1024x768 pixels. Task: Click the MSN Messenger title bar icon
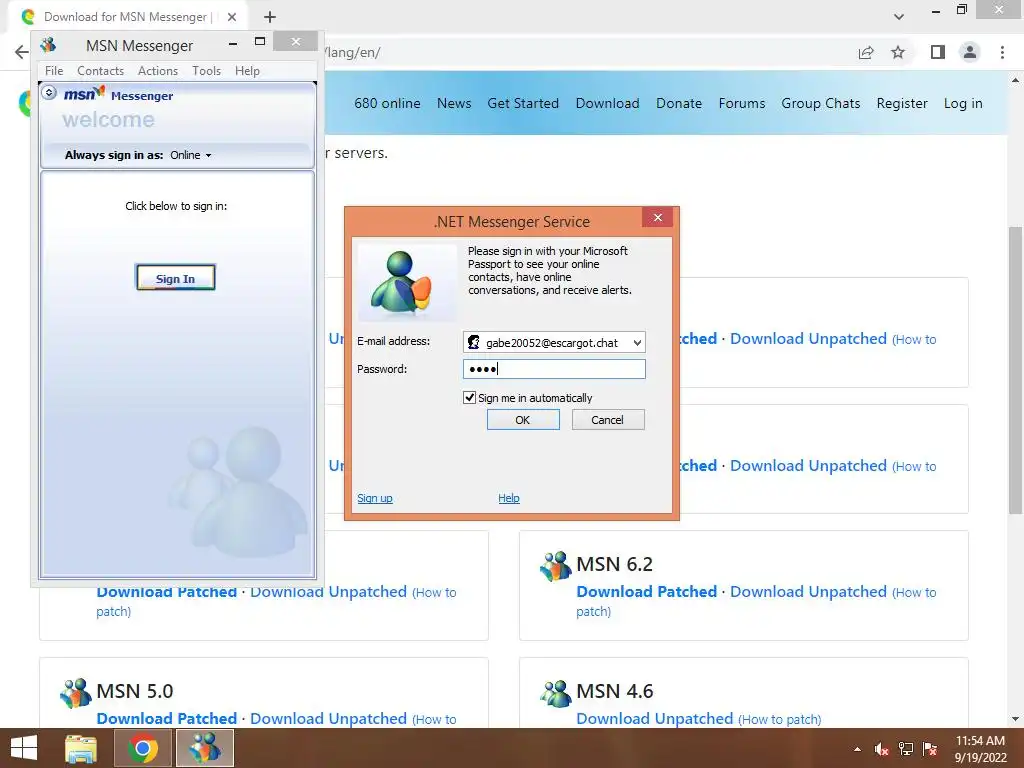click(x=48, y=45)
